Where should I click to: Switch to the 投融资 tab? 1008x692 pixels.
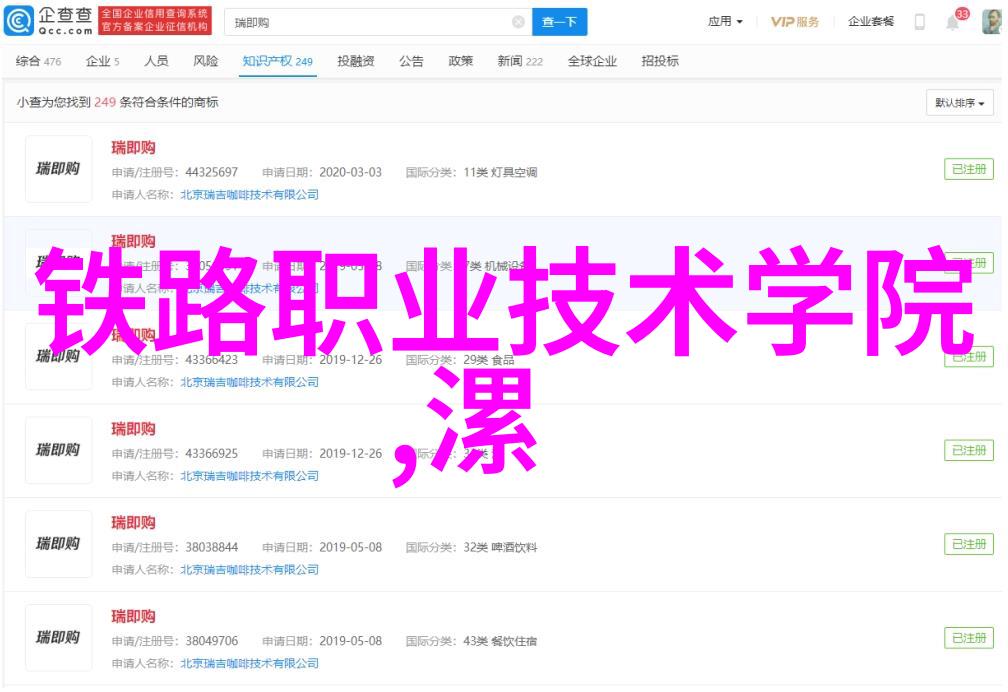356,61
